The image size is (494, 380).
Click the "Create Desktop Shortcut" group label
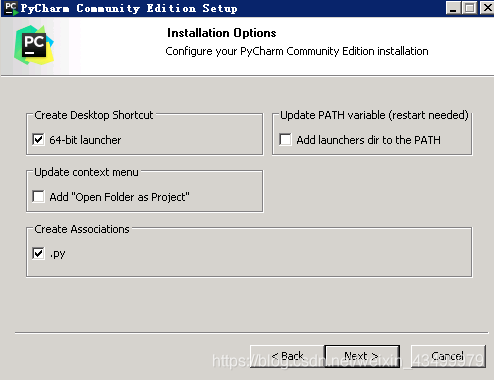tap(94, 115)
